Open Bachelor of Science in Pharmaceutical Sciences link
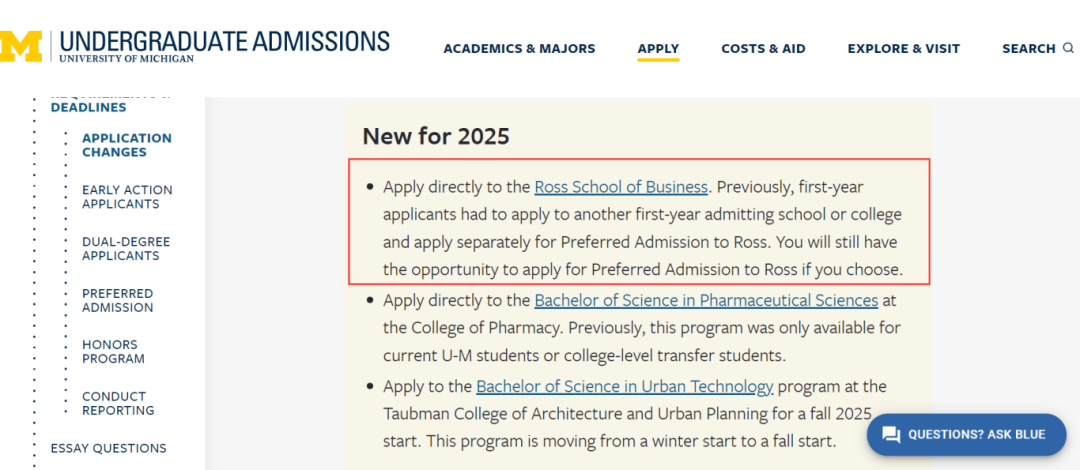Screen dimensions: 1080x470 [706, 300]
